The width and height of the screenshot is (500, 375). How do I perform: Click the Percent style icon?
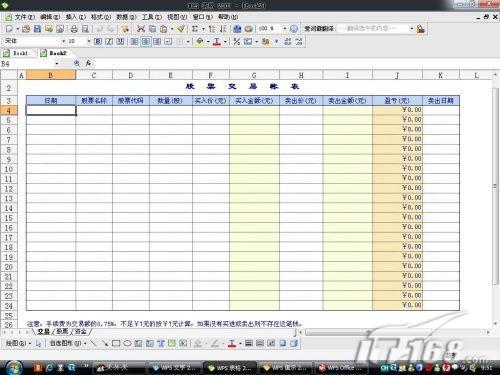[x=237, y=41]
